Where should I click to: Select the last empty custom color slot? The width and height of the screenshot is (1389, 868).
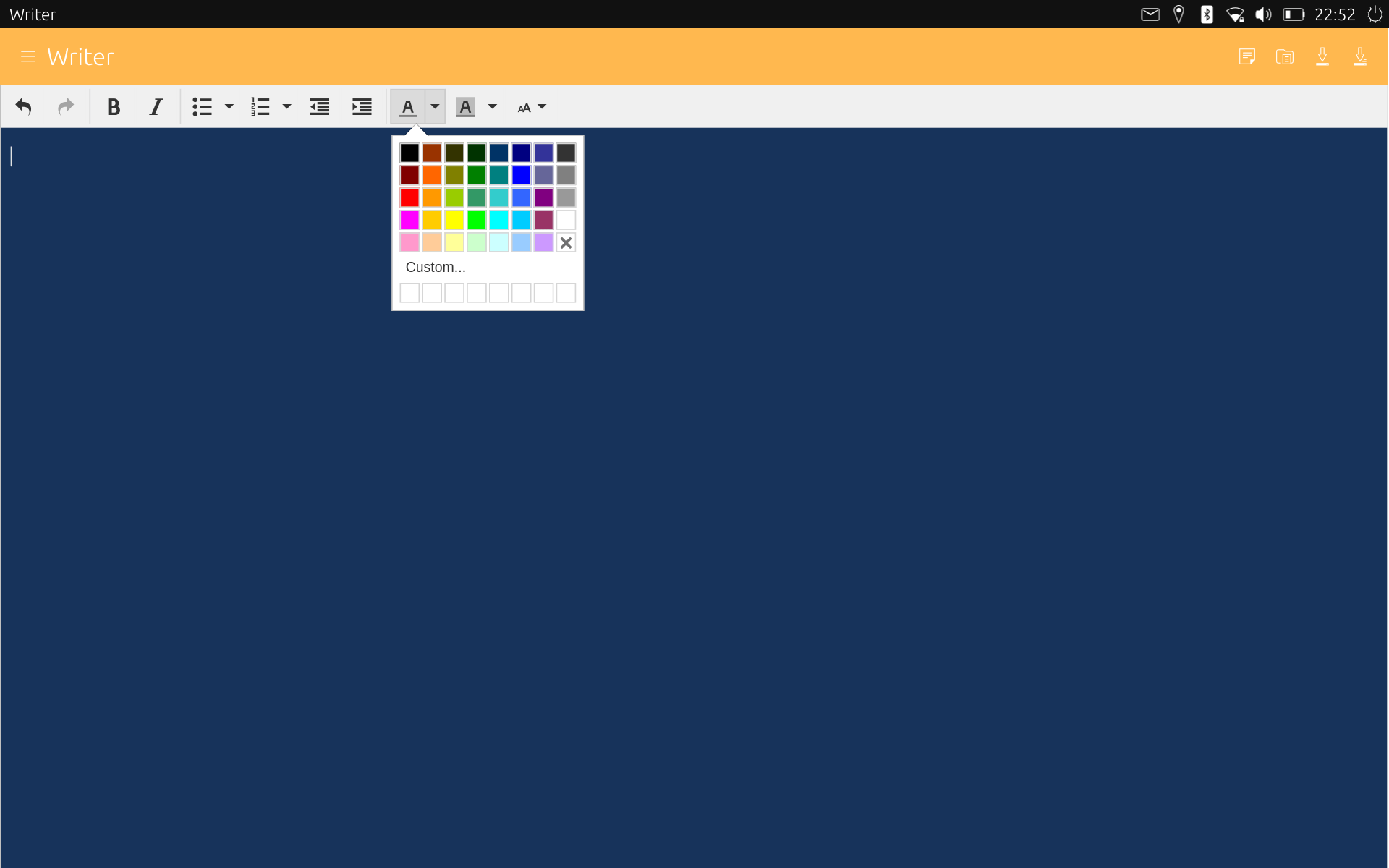click(566, 292)
